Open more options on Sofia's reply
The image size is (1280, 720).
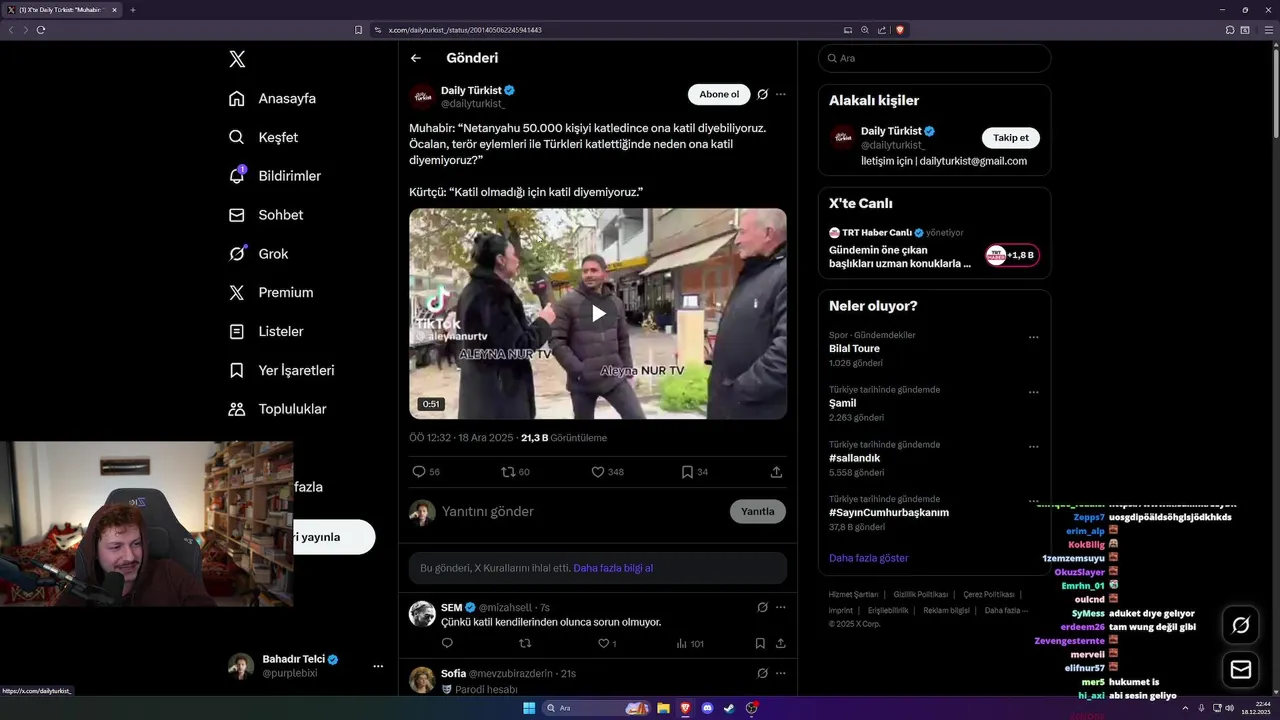781,673
